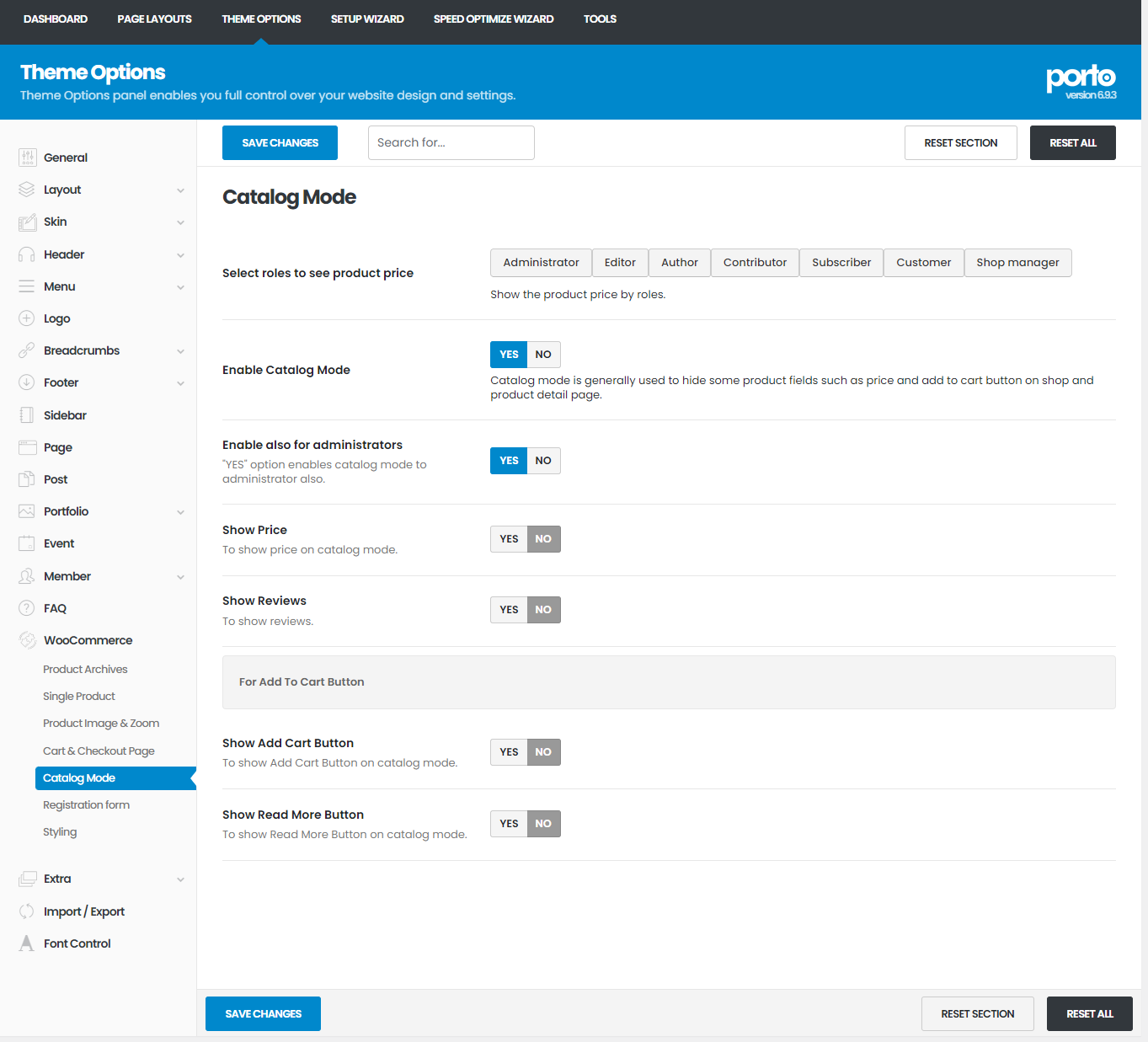Click the Post document icon

[x=27, y=479]
